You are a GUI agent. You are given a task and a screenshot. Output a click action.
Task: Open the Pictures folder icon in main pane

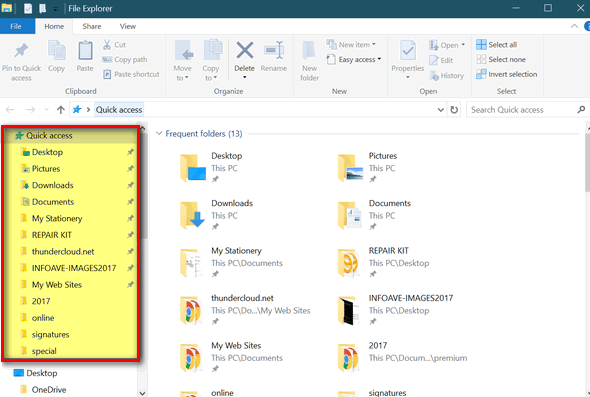coord(350,168)
